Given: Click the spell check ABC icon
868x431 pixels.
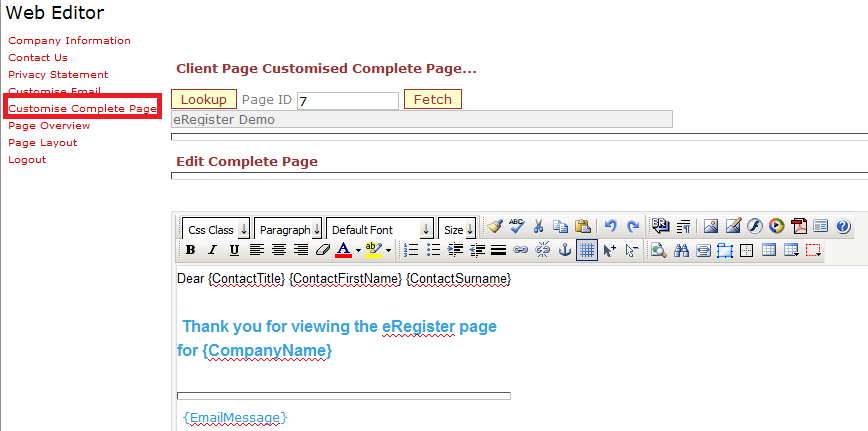Looking at the screenshot, I should click(516, 227).
